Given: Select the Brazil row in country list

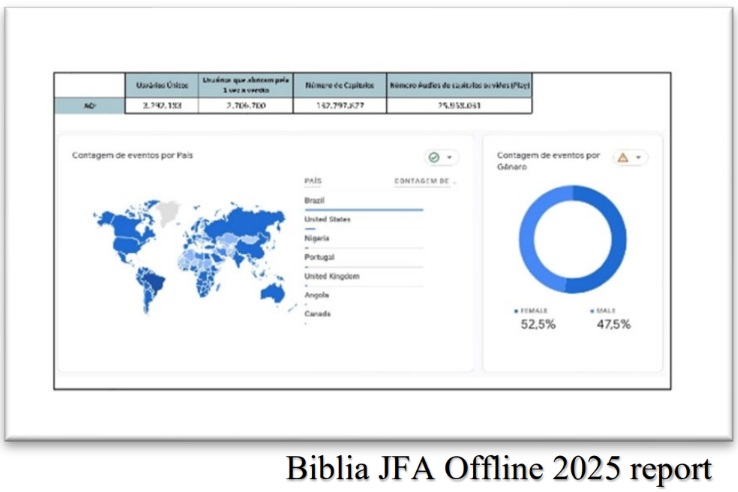Looking at the screenshot, I should coord(315,200).
